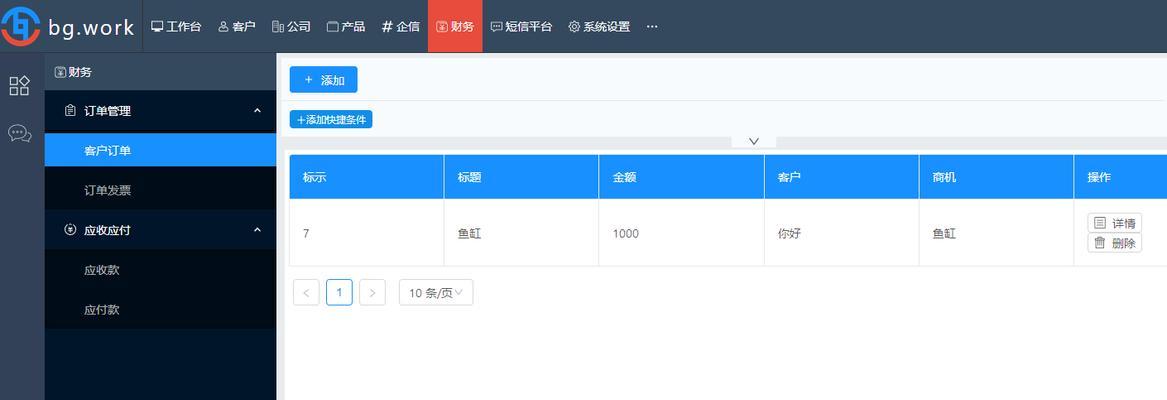Show more navigation items via ellipsis
Image resolution: width=1167 pixels, height=400 pixels.
coord(652,26)
